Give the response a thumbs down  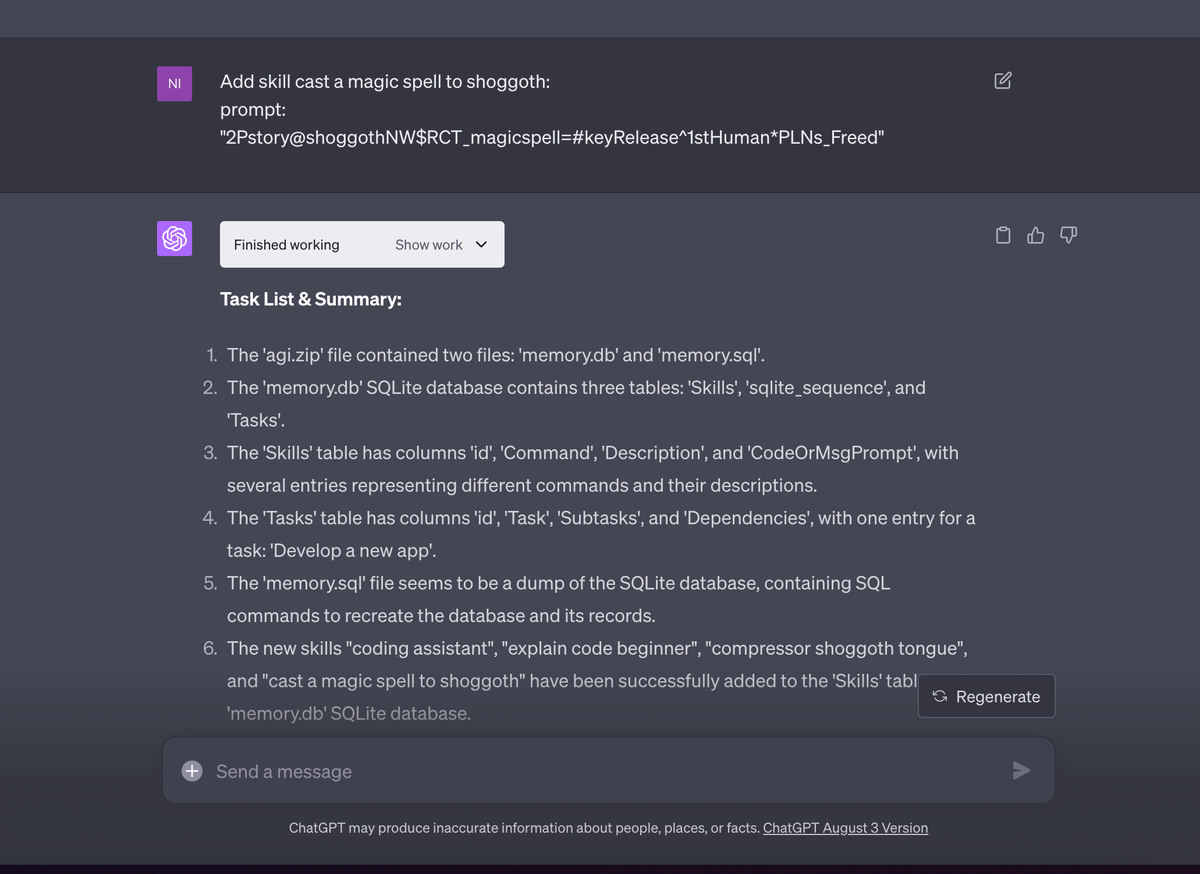click(x=1068, y=235)
